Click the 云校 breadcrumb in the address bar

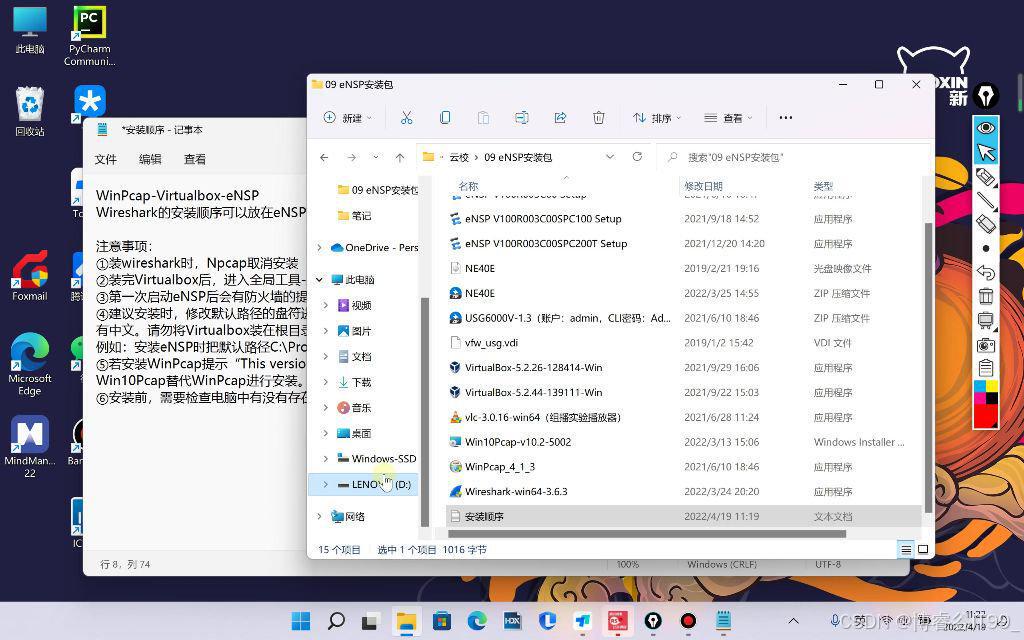tap(459, 157)
